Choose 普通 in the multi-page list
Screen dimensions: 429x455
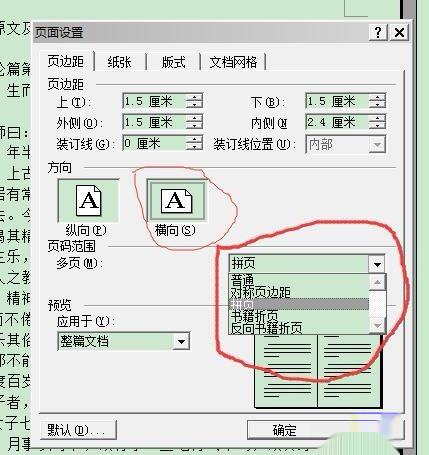[x=299, y=280]
